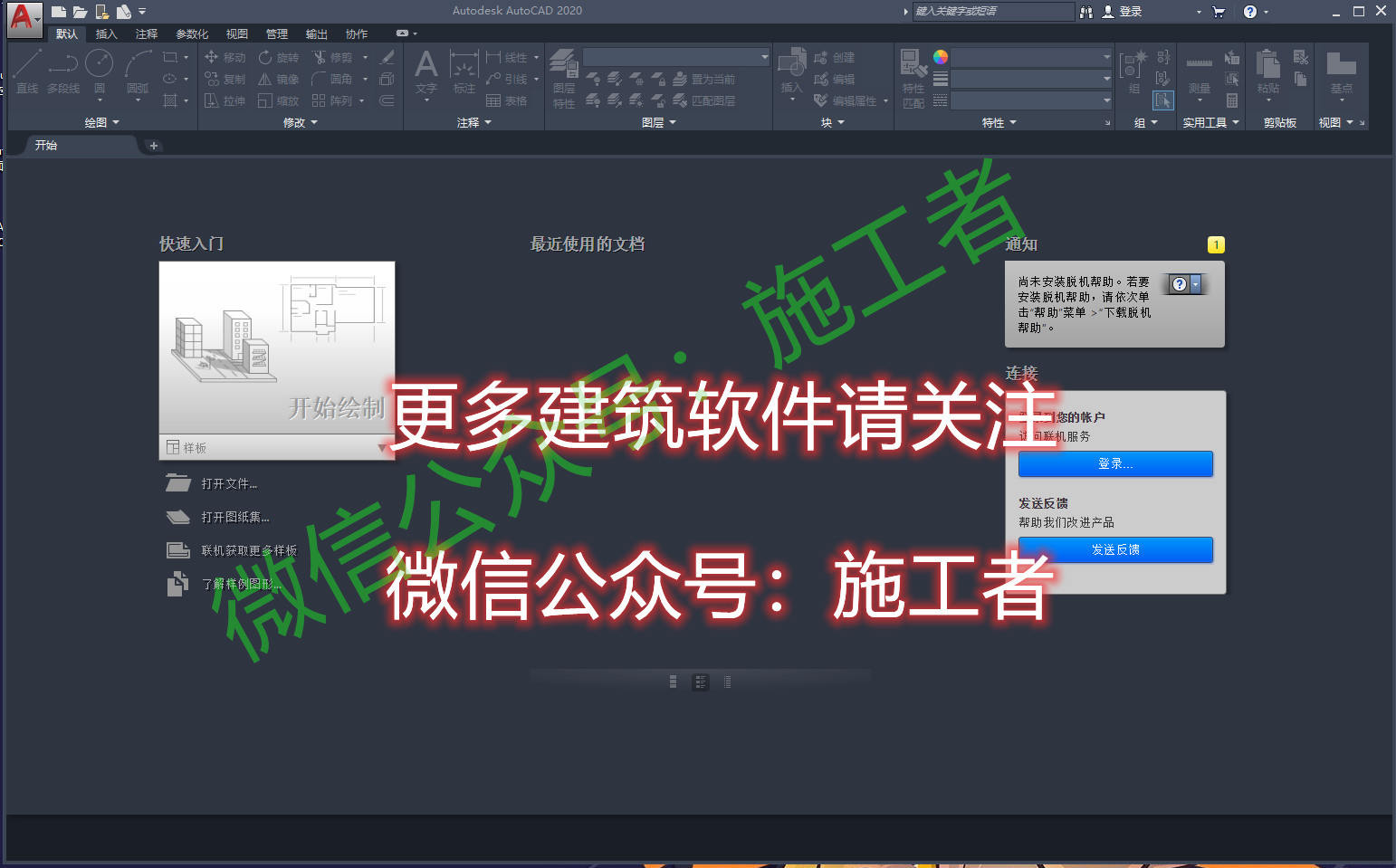1396x868 pixels.
Task: Open the layer name combo box
Action: coord(676,57)
